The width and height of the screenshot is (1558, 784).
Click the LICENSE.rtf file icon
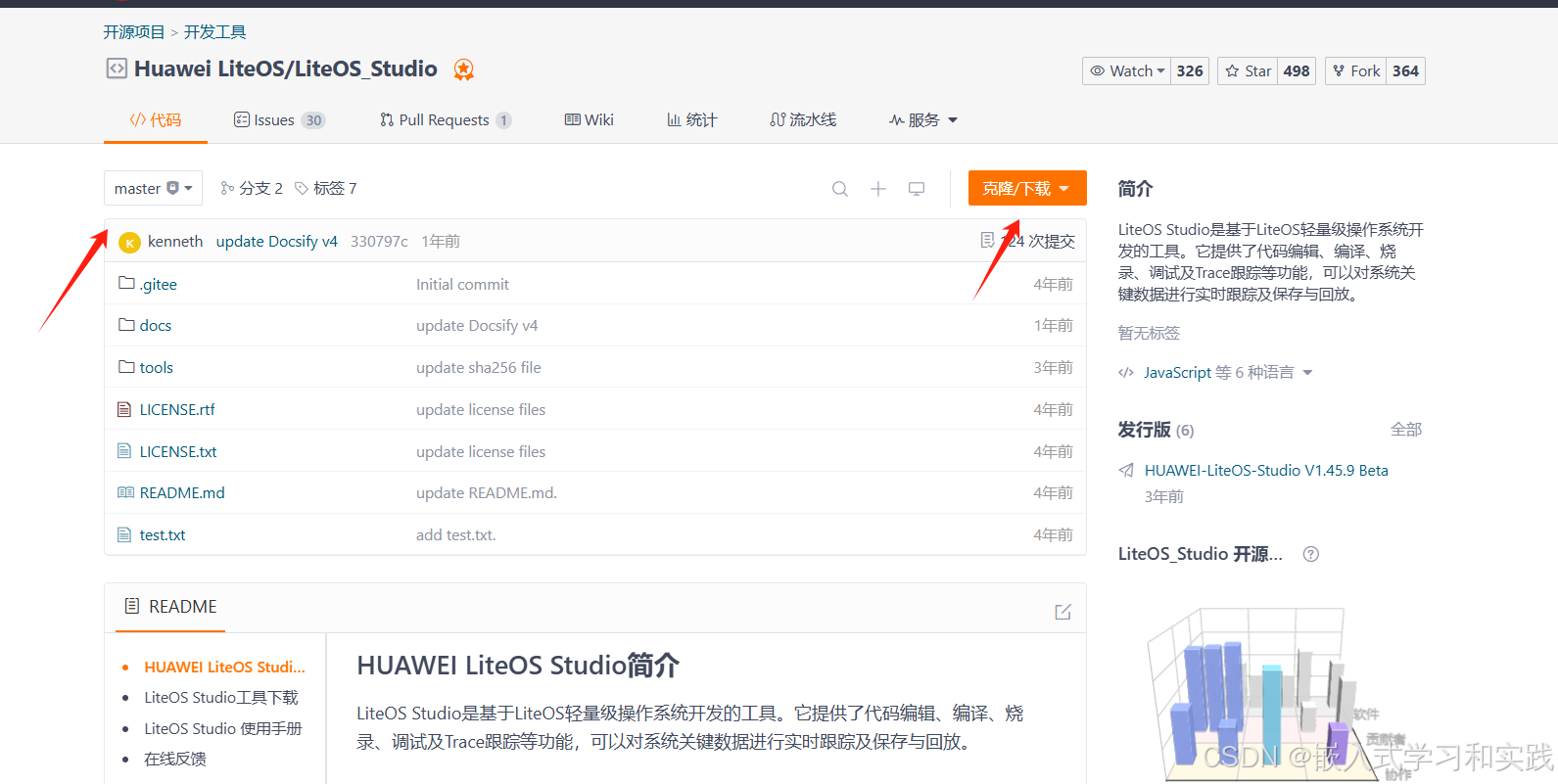124,409
